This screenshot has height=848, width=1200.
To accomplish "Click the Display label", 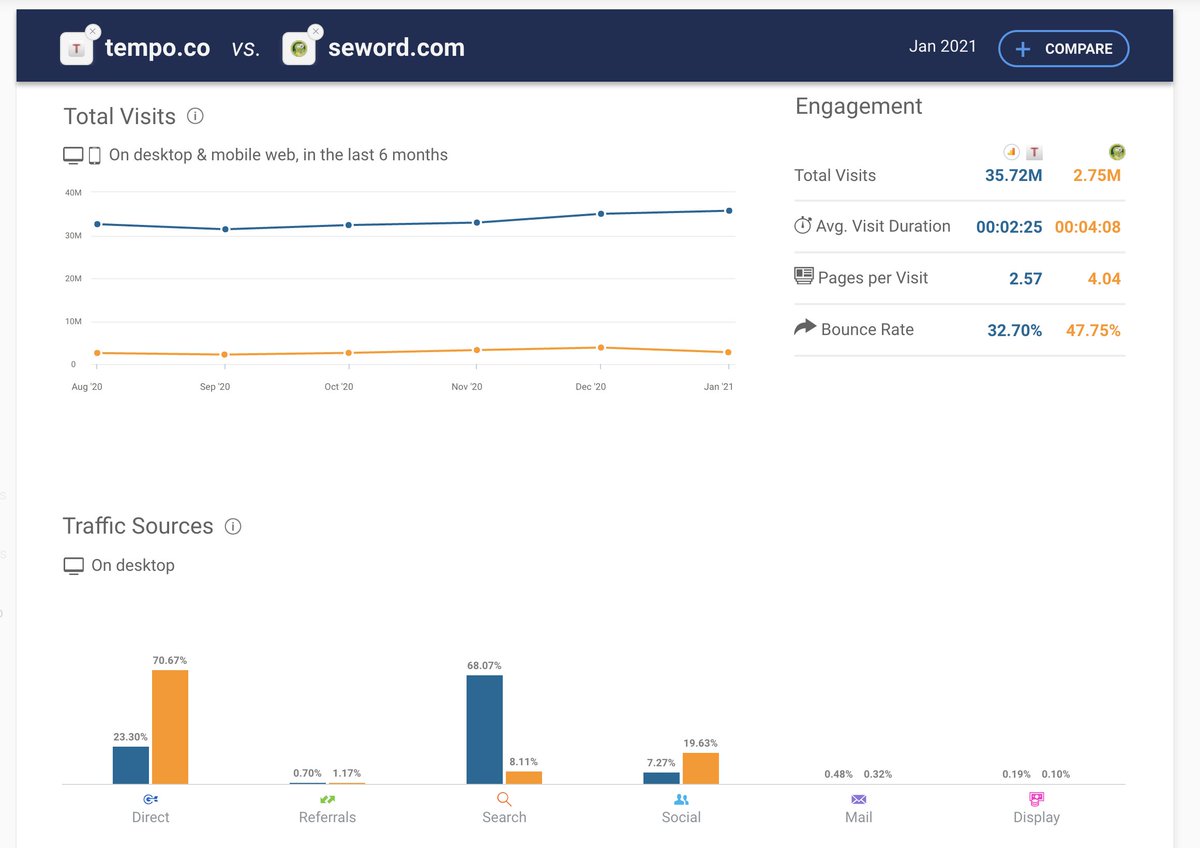I will 1036,817.
